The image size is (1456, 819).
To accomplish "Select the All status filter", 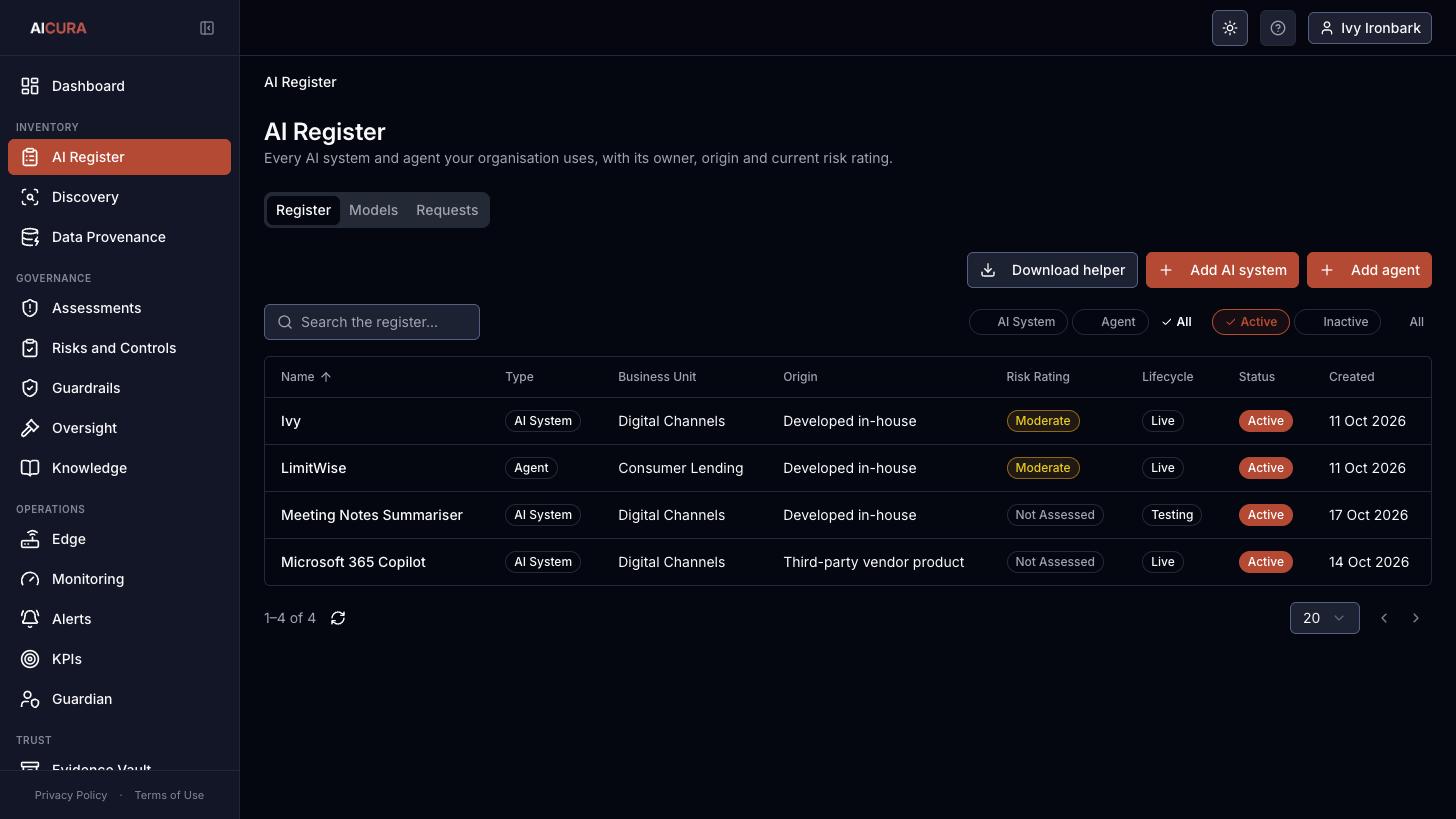I will tap(1416, 322).
